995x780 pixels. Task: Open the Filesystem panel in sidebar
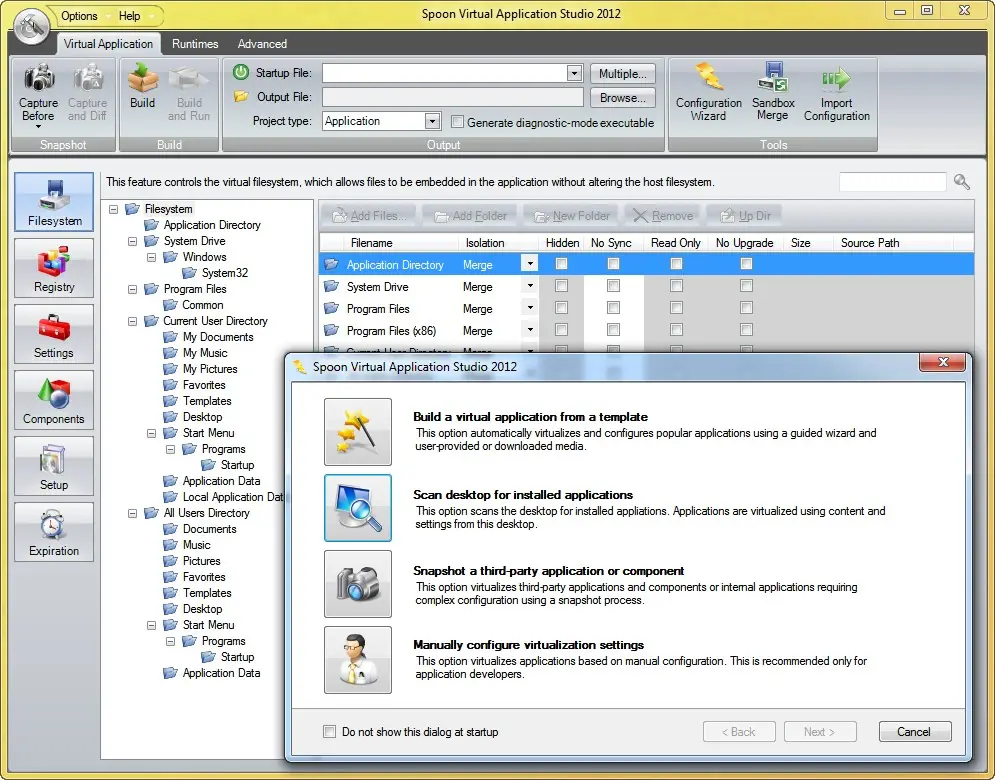54,202
